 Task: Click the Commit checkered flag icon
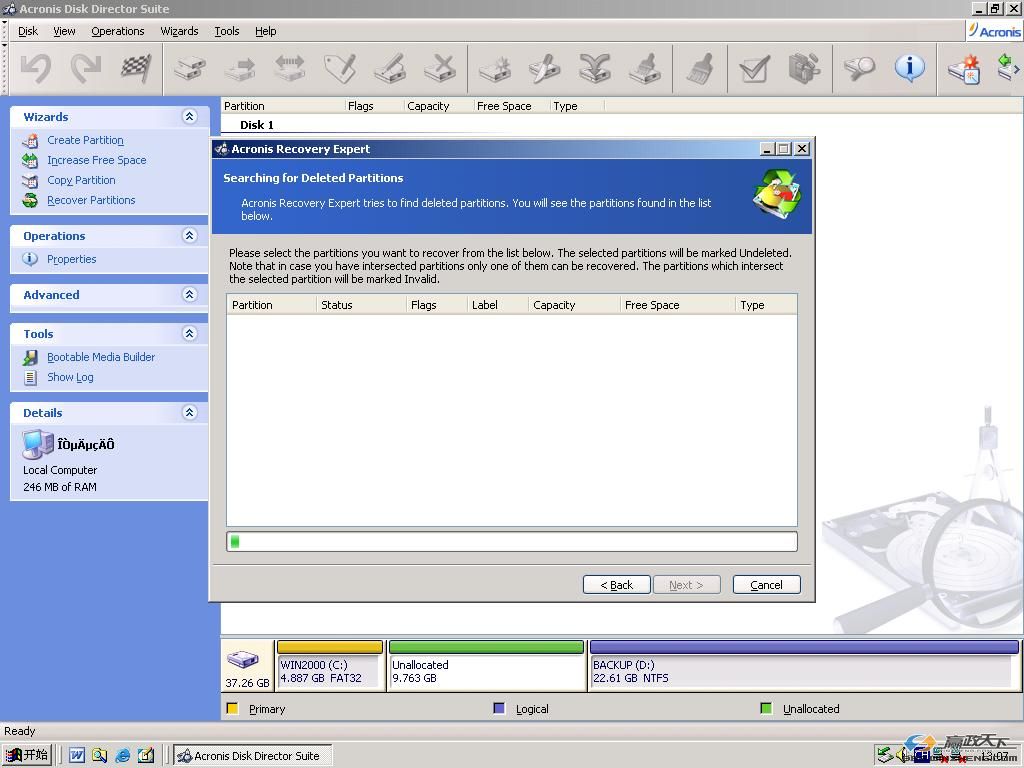[136, 69]
